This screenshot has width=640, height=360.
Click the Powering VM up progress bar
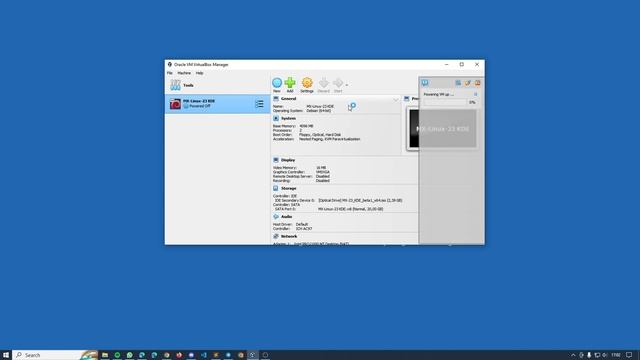click(x=445, y=102)
